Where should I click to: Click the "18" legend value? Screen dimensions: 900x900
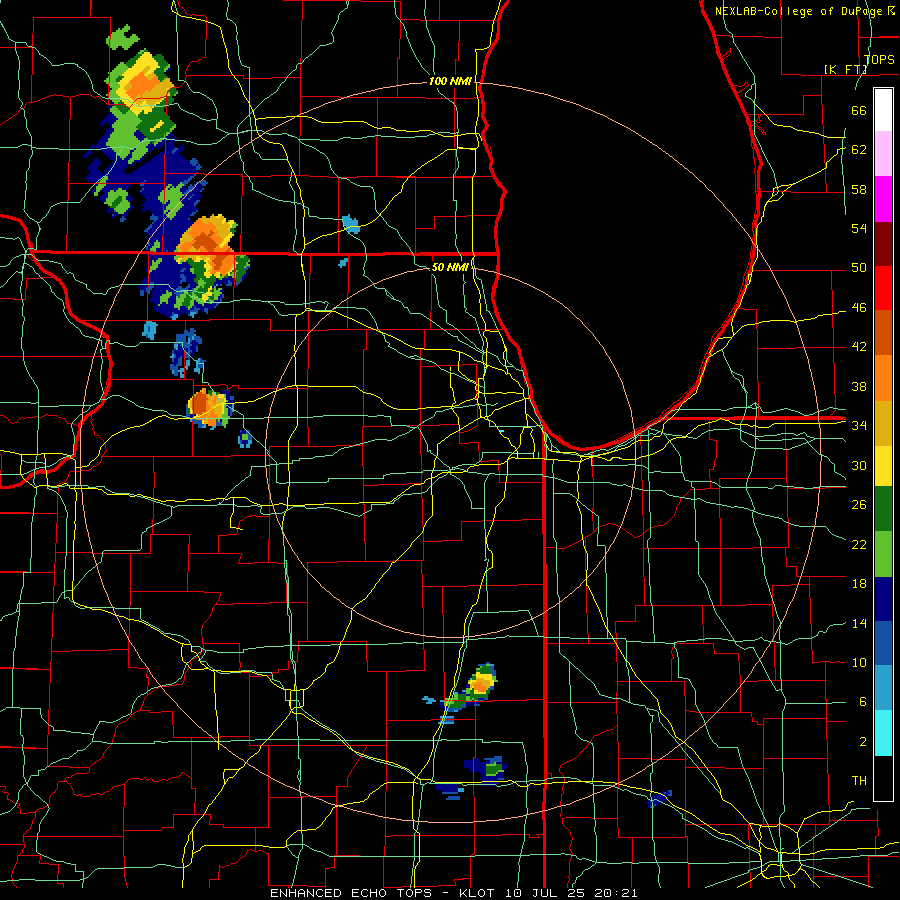(x=859, y=584)
